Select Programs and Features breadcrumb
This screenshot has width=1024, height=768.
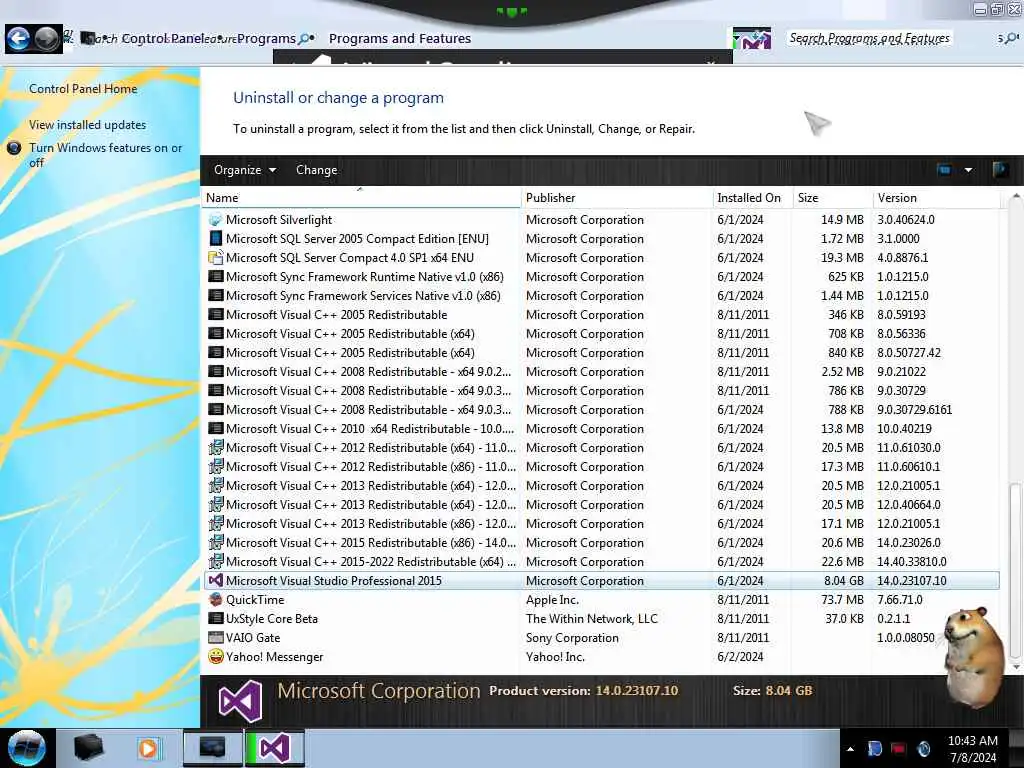[400, 39]
